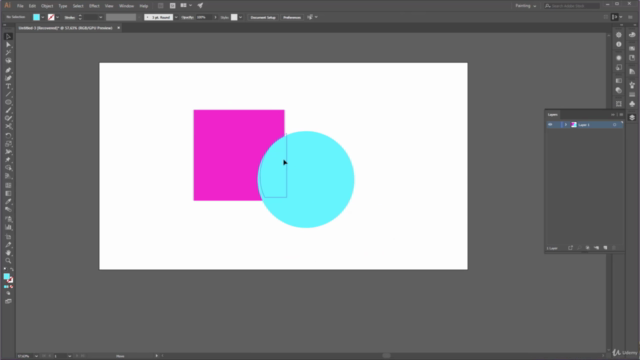Click the Document Setup button
This screenshot has width=640, height=360.
[263, 17]
